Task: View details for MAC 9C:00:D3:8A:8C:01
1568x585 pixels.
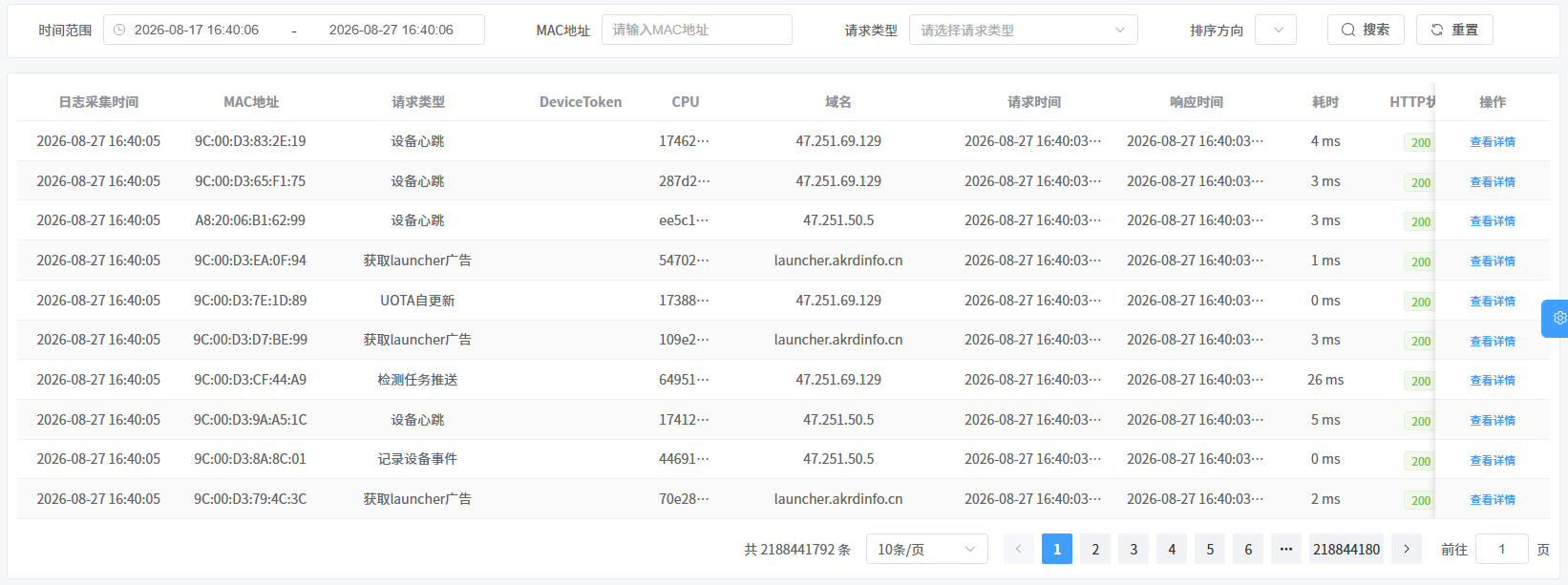Action: tap(1493, 460)
